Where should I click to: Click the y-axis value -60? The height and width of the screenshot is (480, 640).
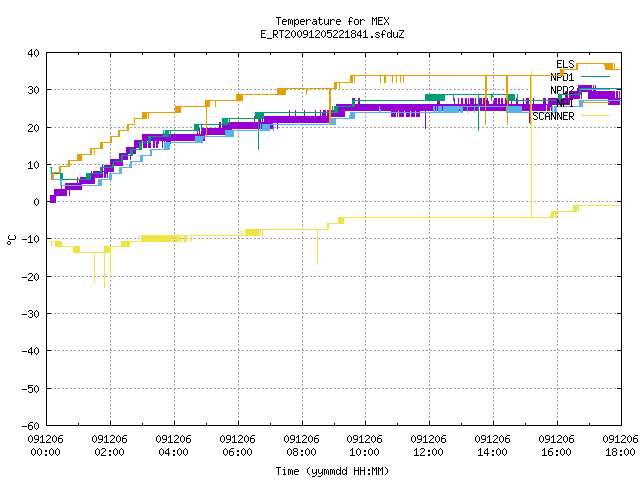[31, 426]
